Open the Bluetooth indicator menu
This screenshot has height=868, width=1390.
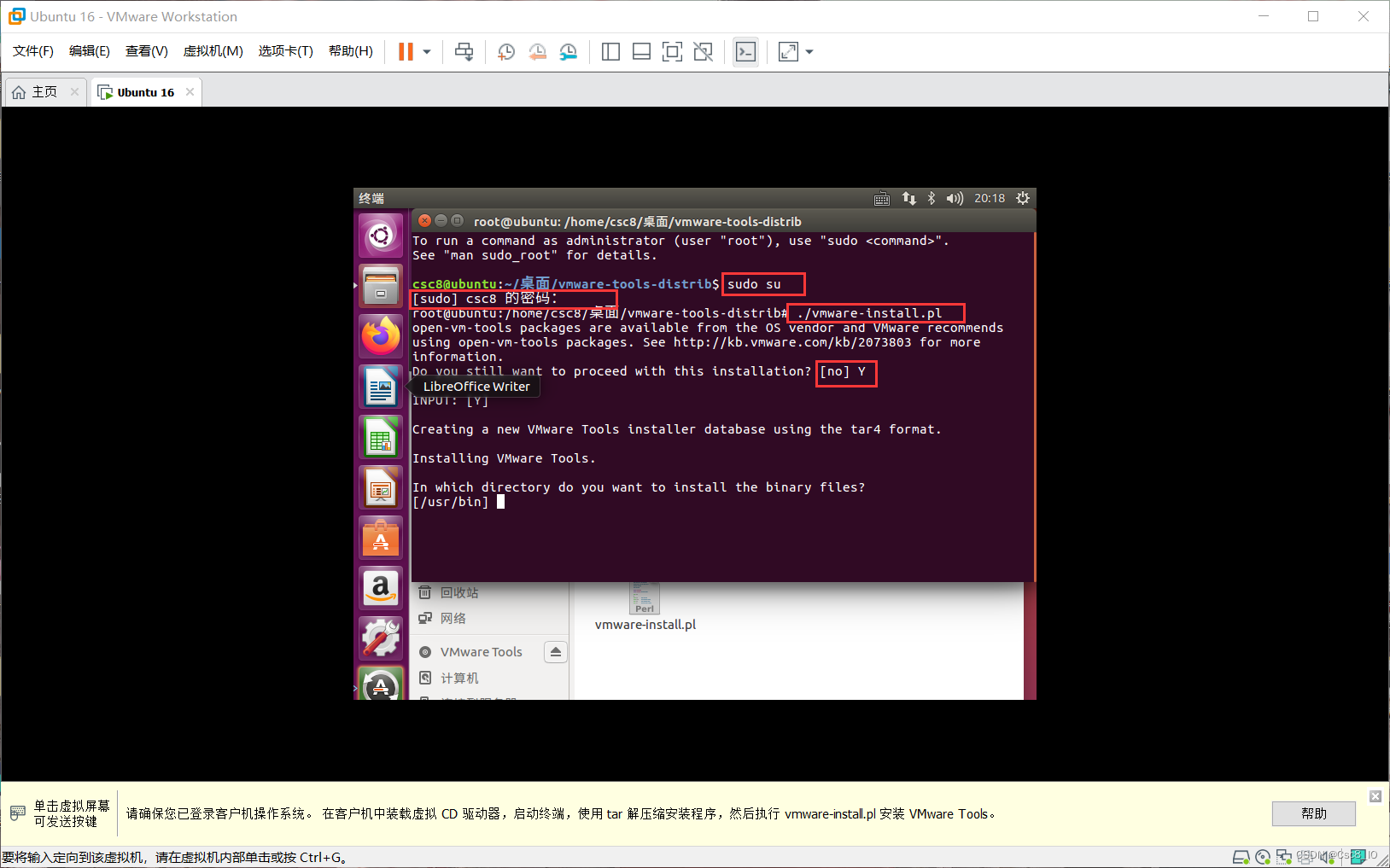pos(932,198)
